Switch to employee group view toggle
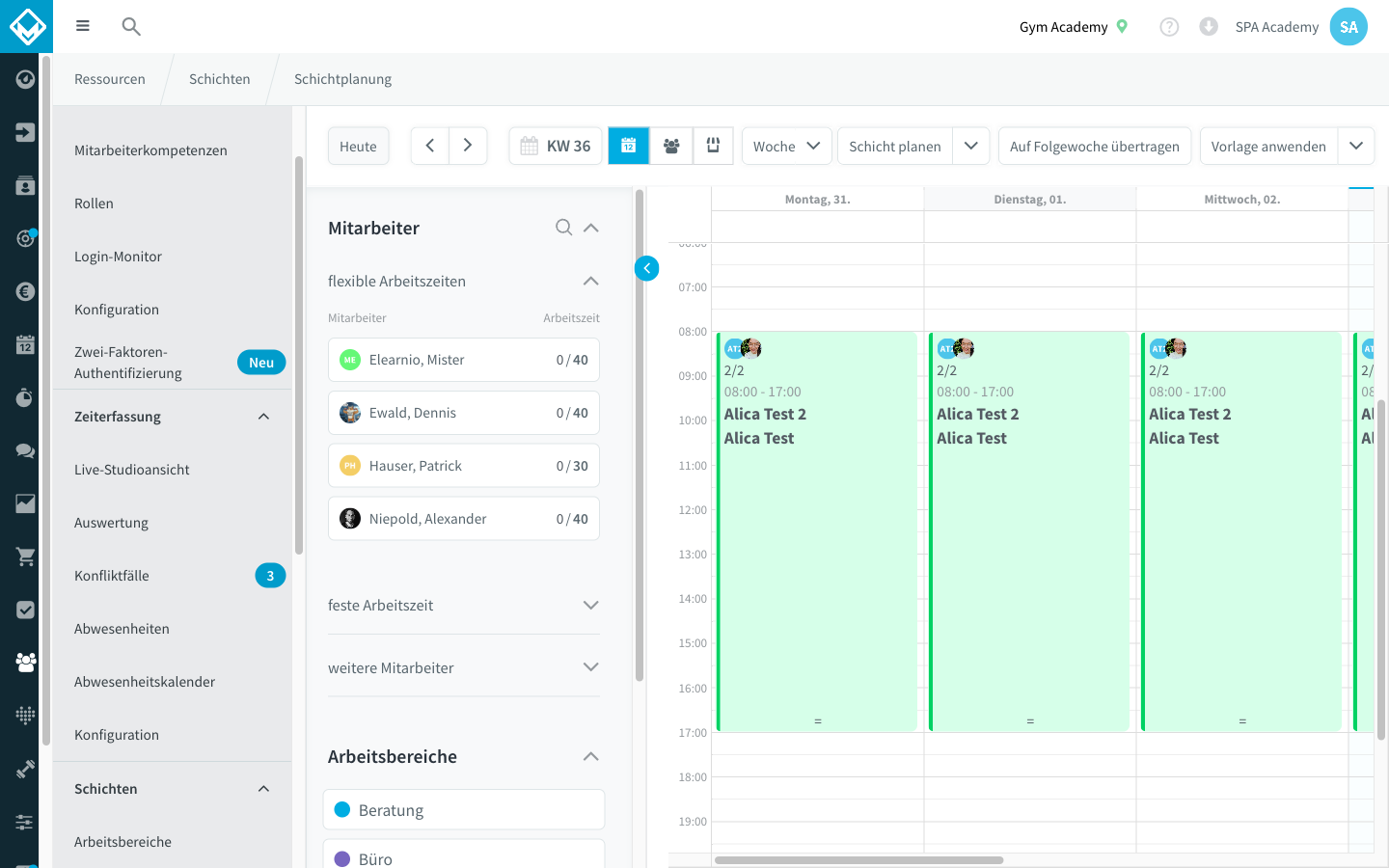 [671, 146]
